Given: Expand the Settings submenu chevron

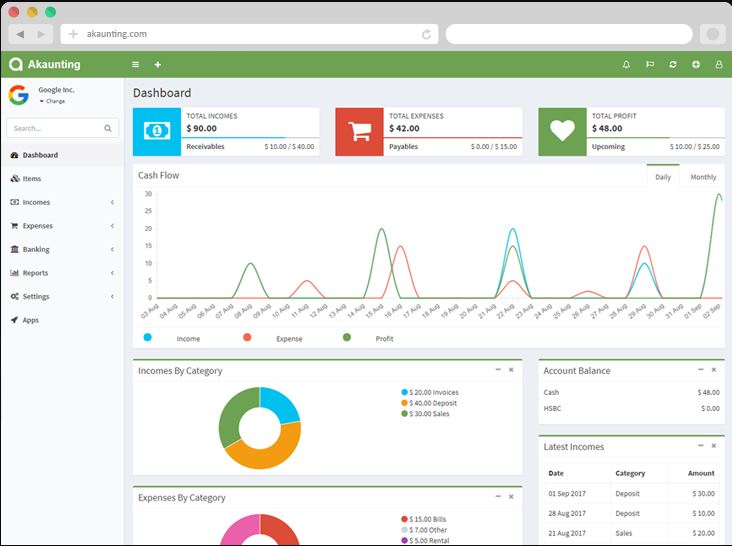Looking at the screenshot, I should [112, 296].
